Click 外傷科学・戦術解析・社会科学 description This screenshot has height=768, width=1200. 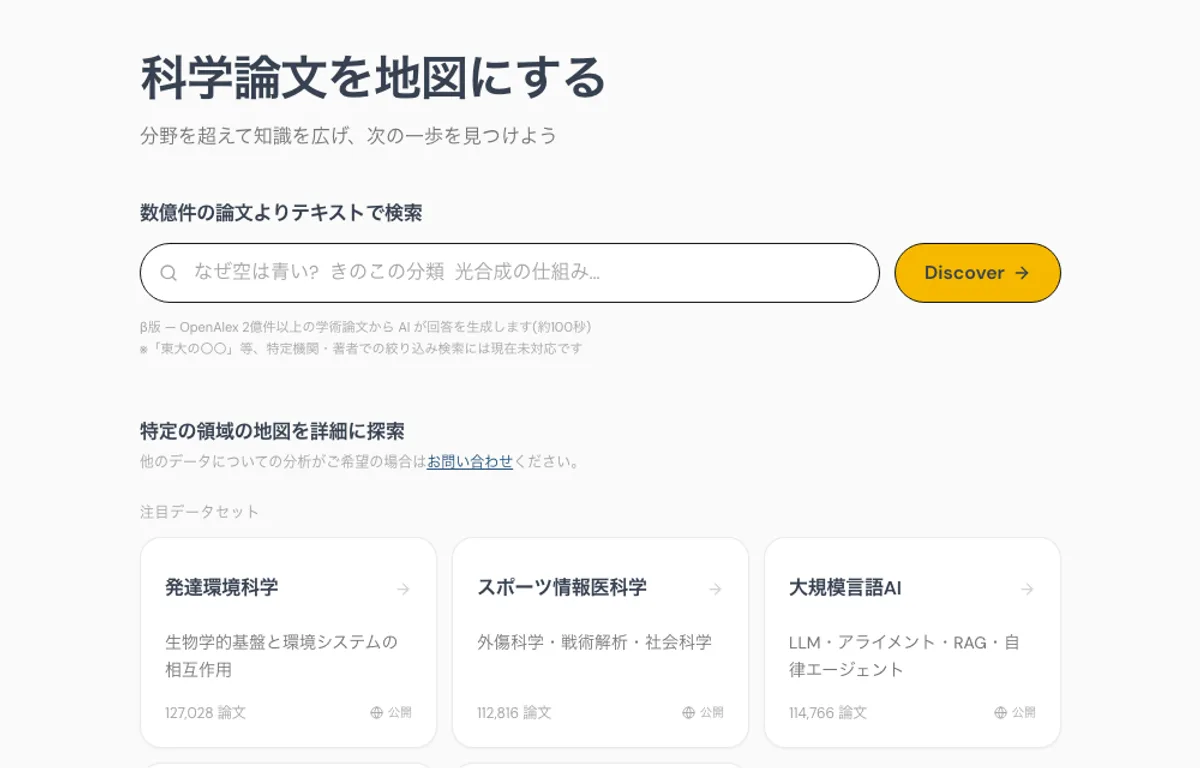595,642
